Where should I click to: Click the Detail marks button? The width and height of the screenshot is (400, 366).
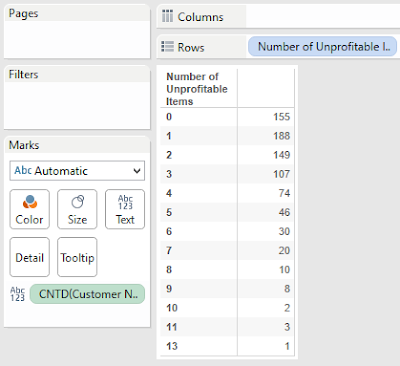click(x=30, y=257)
